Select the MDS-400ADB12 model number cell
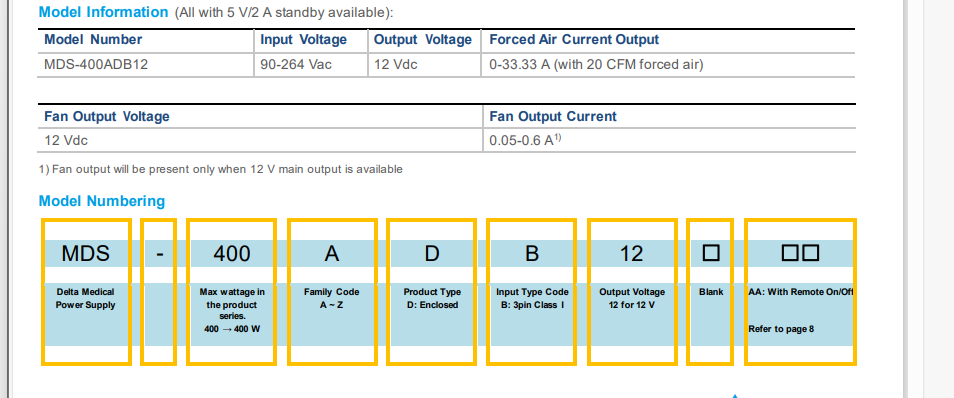Viewport: 954px width, 398px height. (x=96, y=65)
